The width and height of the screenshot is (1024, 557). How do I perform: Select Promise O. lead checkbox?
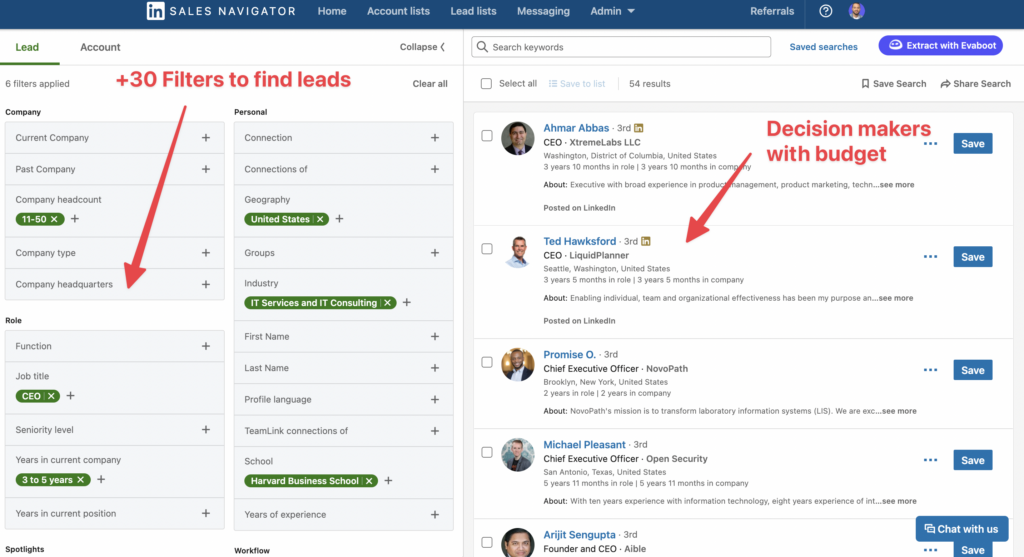tap(487, 362)
